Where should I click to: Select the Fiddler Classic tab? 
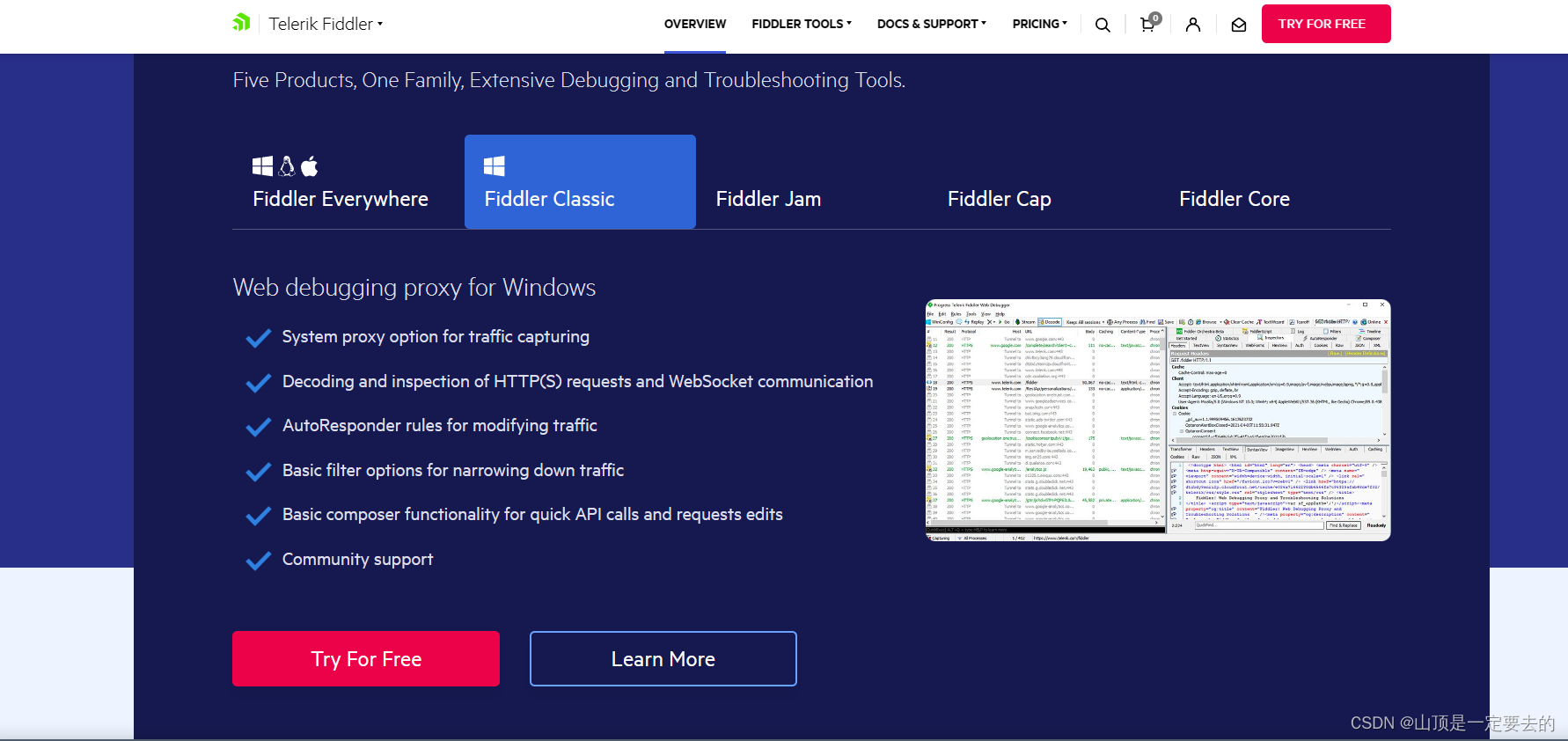click(x=580, y=182)
